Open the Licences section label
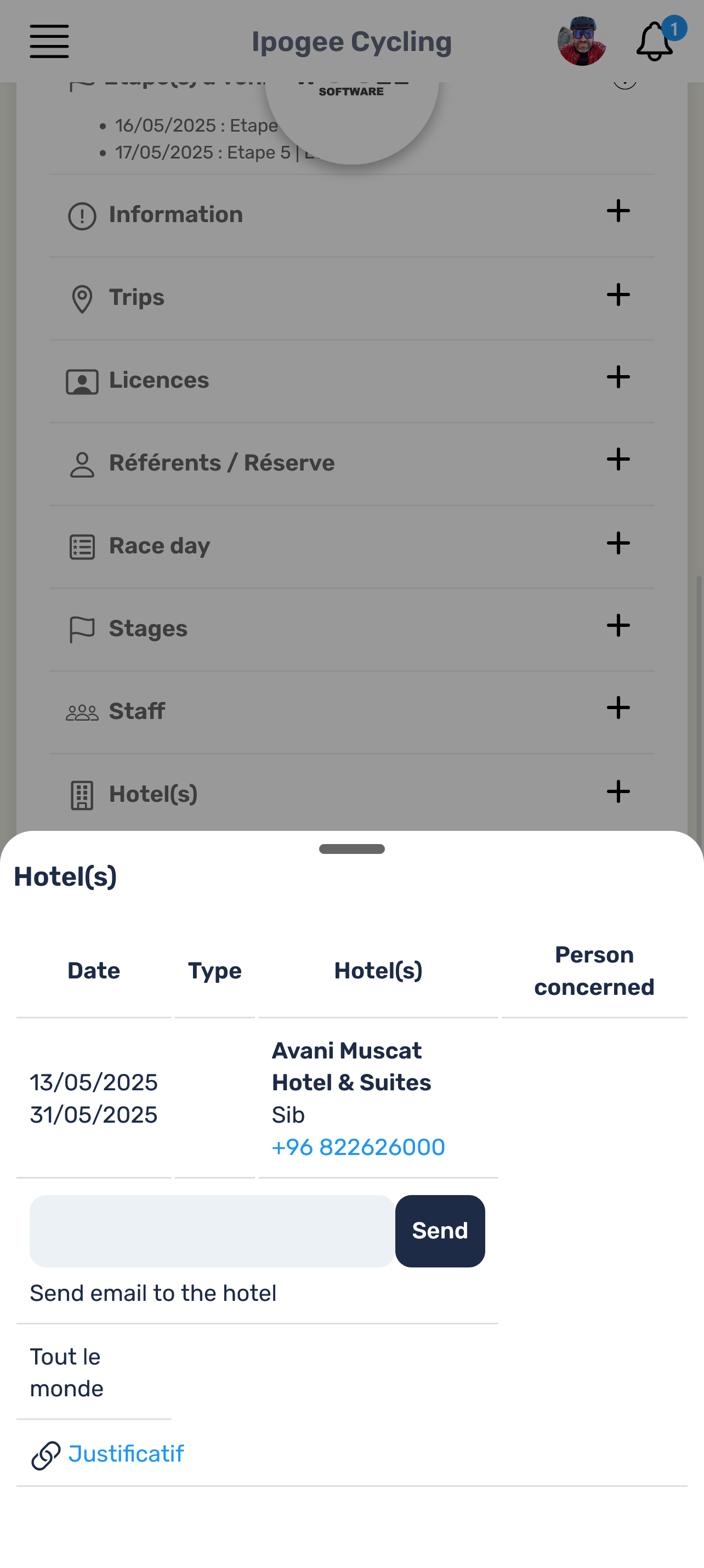704x1568 pixels. (159, 380)
